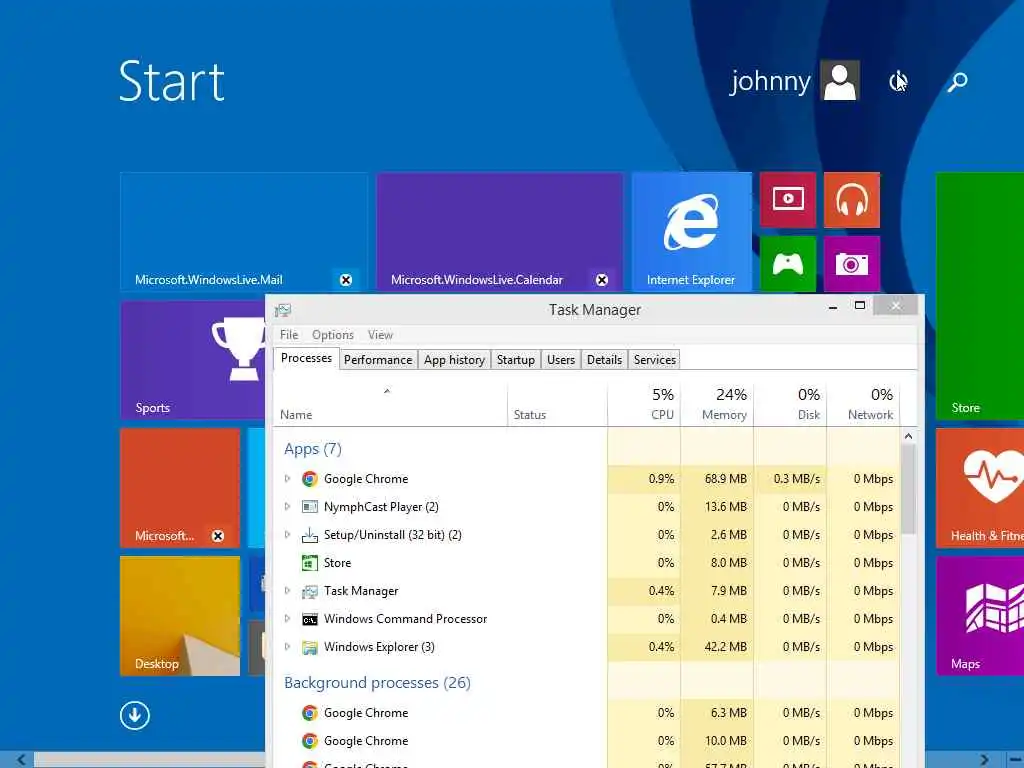Image resolution: width=1024 pixels, height=768 pixels.
Task: Select the Apps (7) group heading
Action: (x=313, y=449)
